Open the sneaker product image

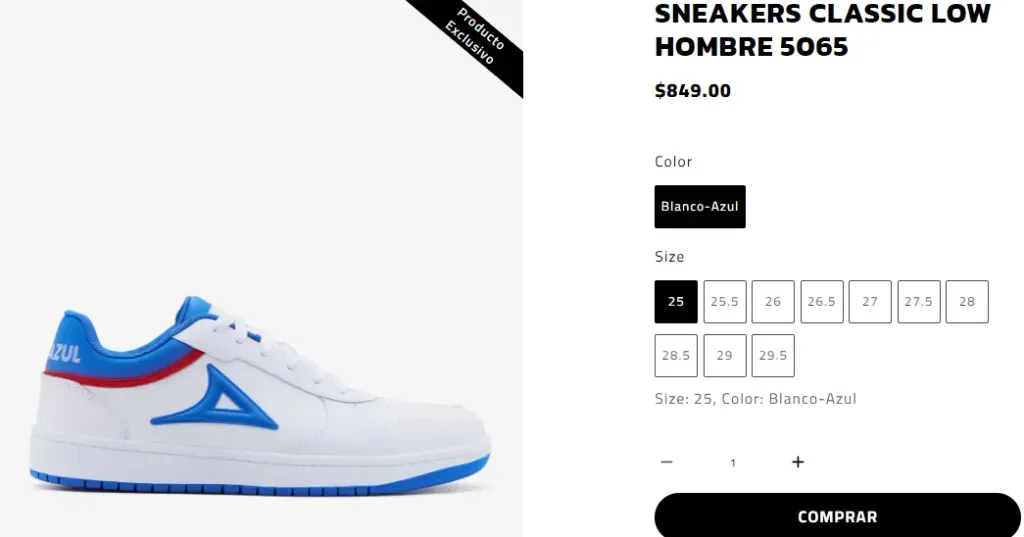pos(261,268)
